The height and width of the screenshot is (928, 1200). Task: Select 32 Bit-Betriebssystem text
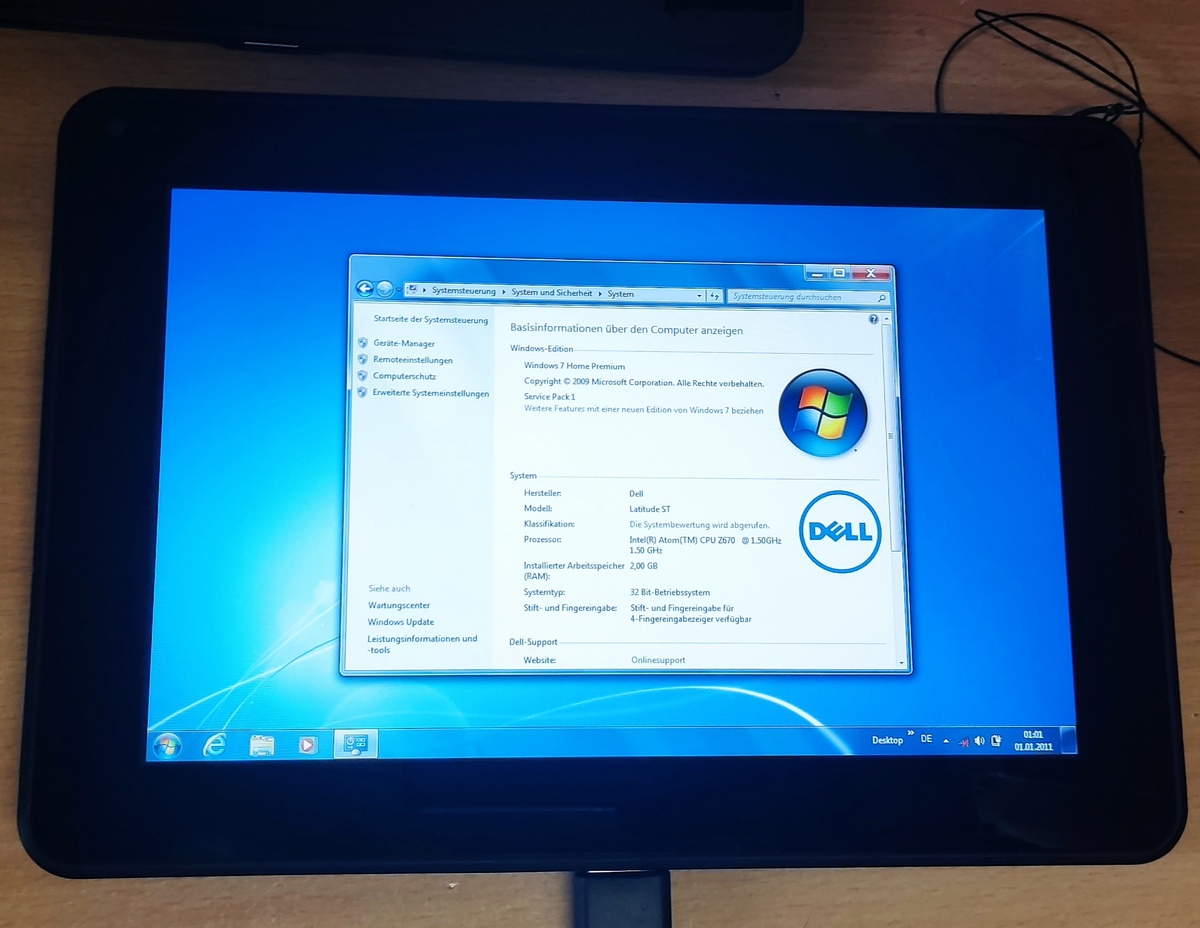[x=670, y=592]
